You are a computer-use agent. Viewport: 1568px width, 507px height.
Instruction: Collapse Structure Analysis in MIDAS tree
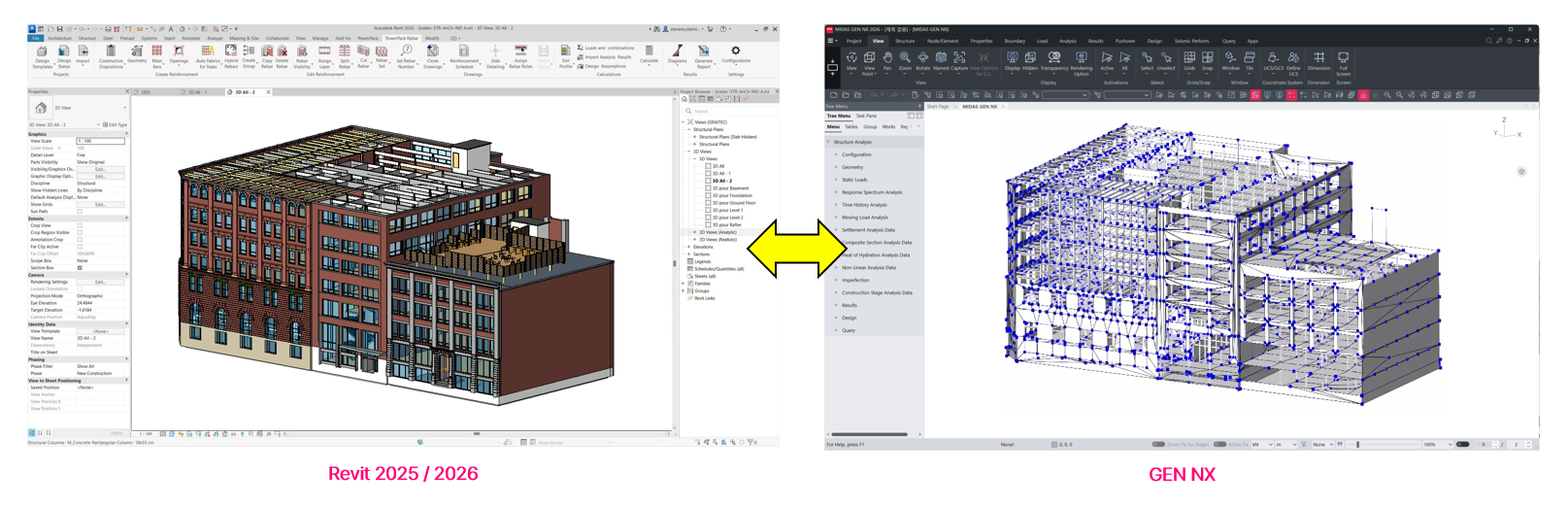tap(828, 142)
